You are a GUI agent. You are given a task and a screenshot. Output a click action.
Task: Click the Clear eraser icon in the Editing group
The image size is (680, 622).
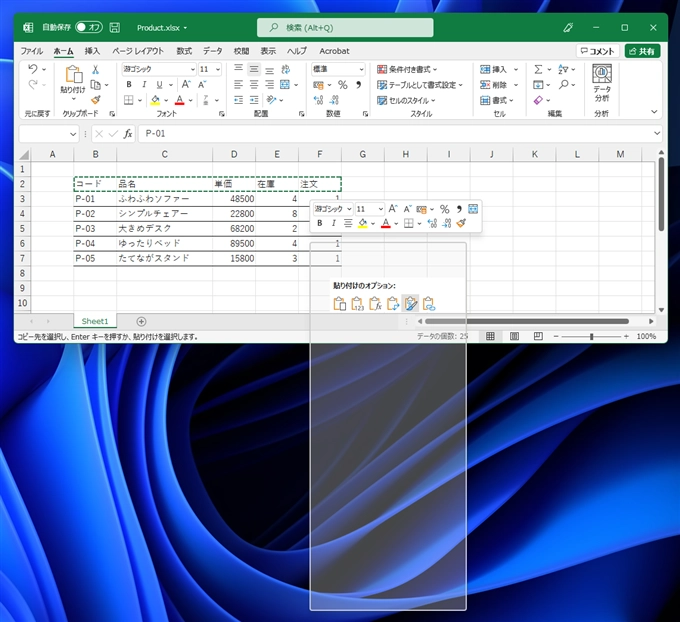(538, 100)
